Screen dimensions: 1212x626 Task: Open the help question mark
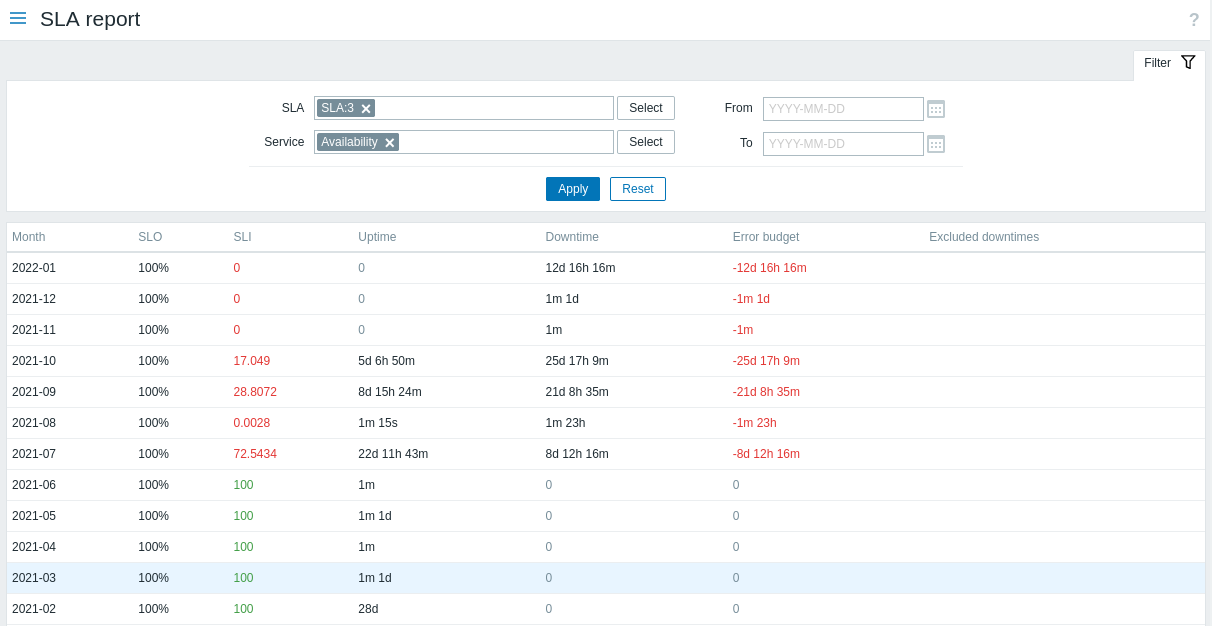tap(1194, 20)
